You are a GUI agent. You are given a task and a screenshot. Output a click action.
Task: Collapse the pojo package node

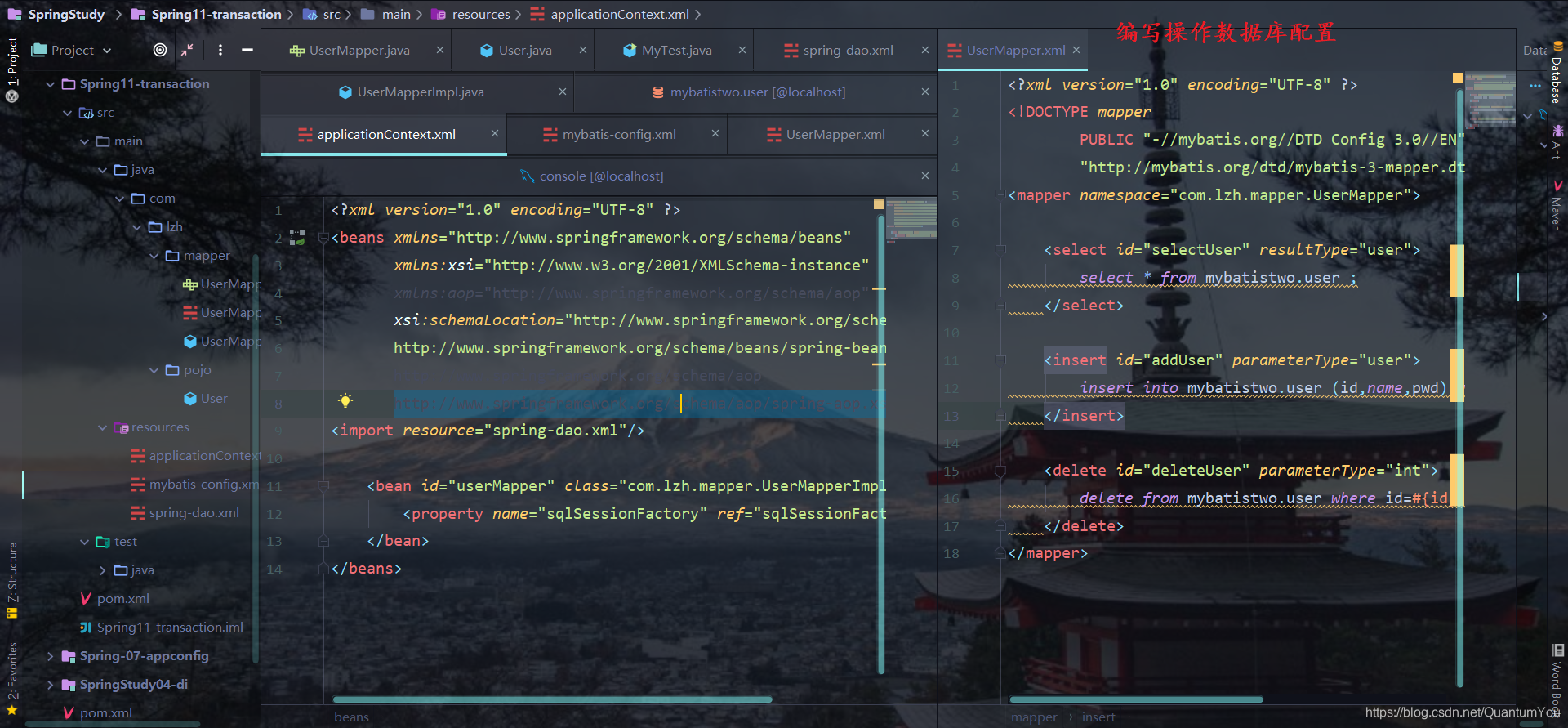[154, 370]
